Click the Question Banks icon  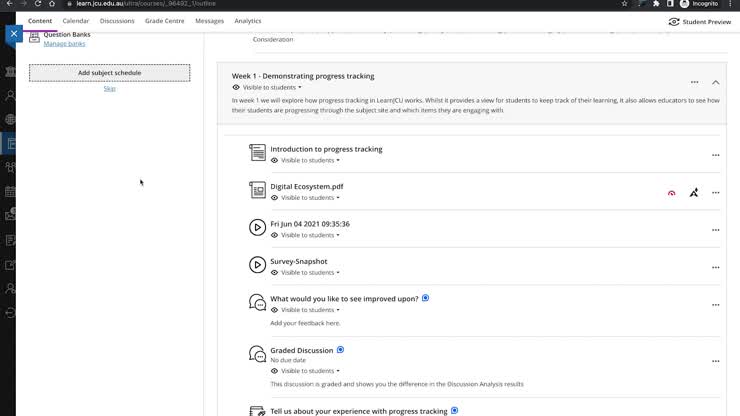point(34,38)
